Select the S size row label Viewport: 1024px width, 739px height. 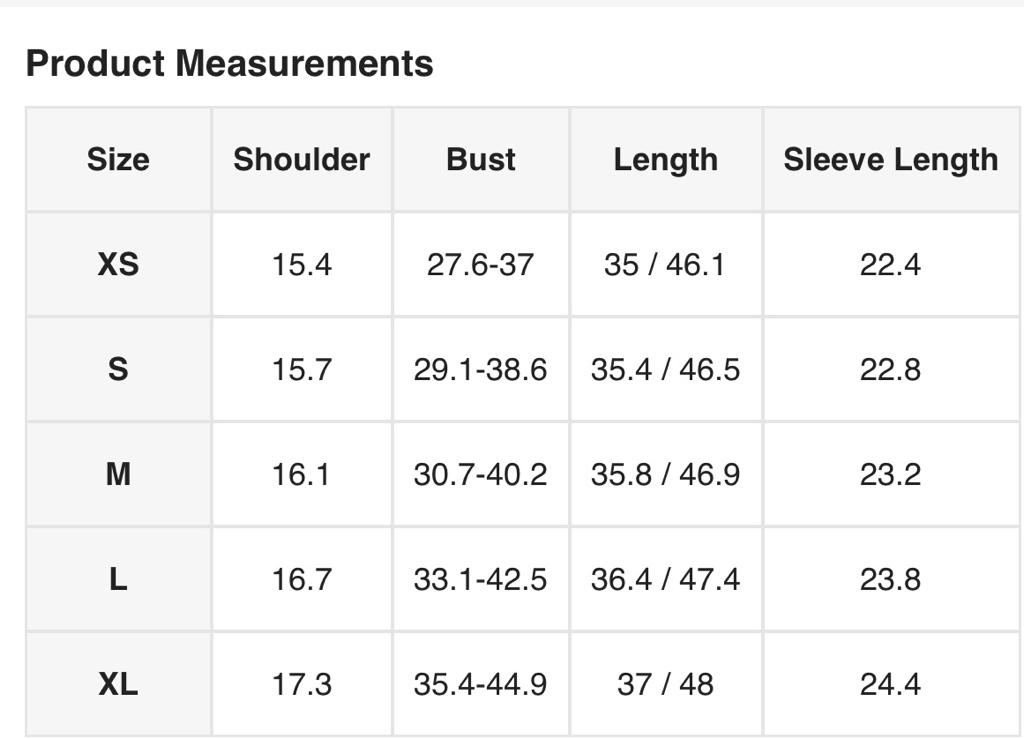coord(118,370)
